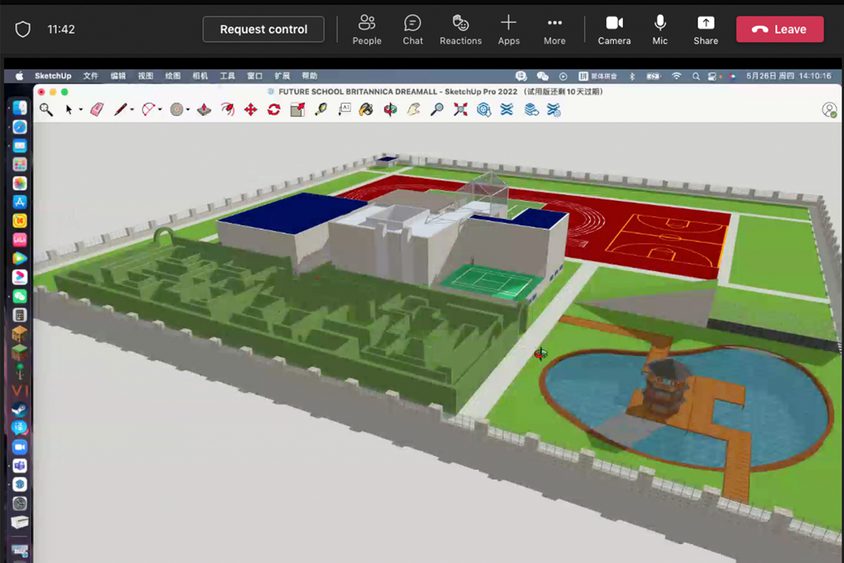Choose the Move tool with red arrows
Screen dimensions: 844x563
tap(251, 110)
